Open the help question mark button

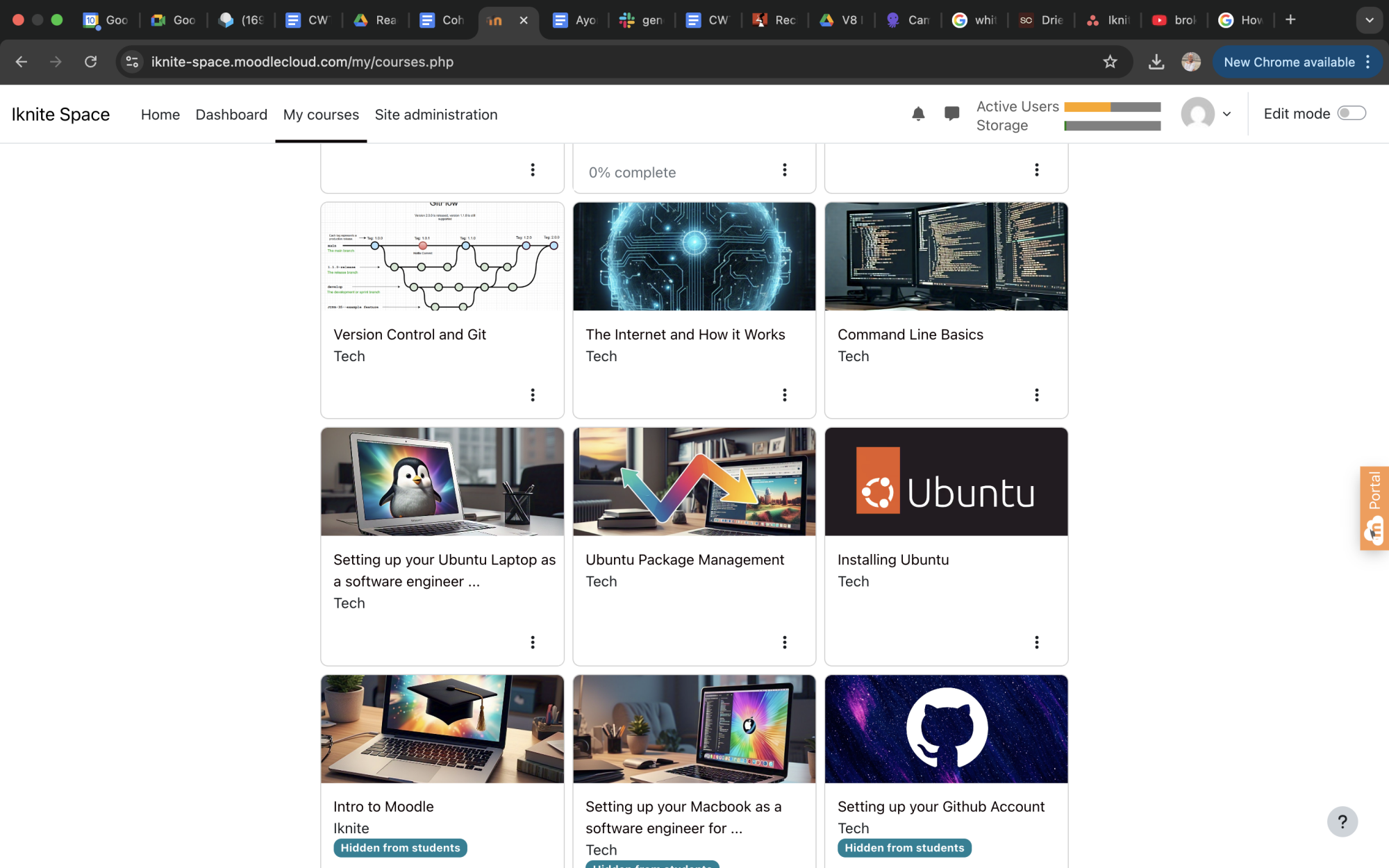tap(1342, 821)
